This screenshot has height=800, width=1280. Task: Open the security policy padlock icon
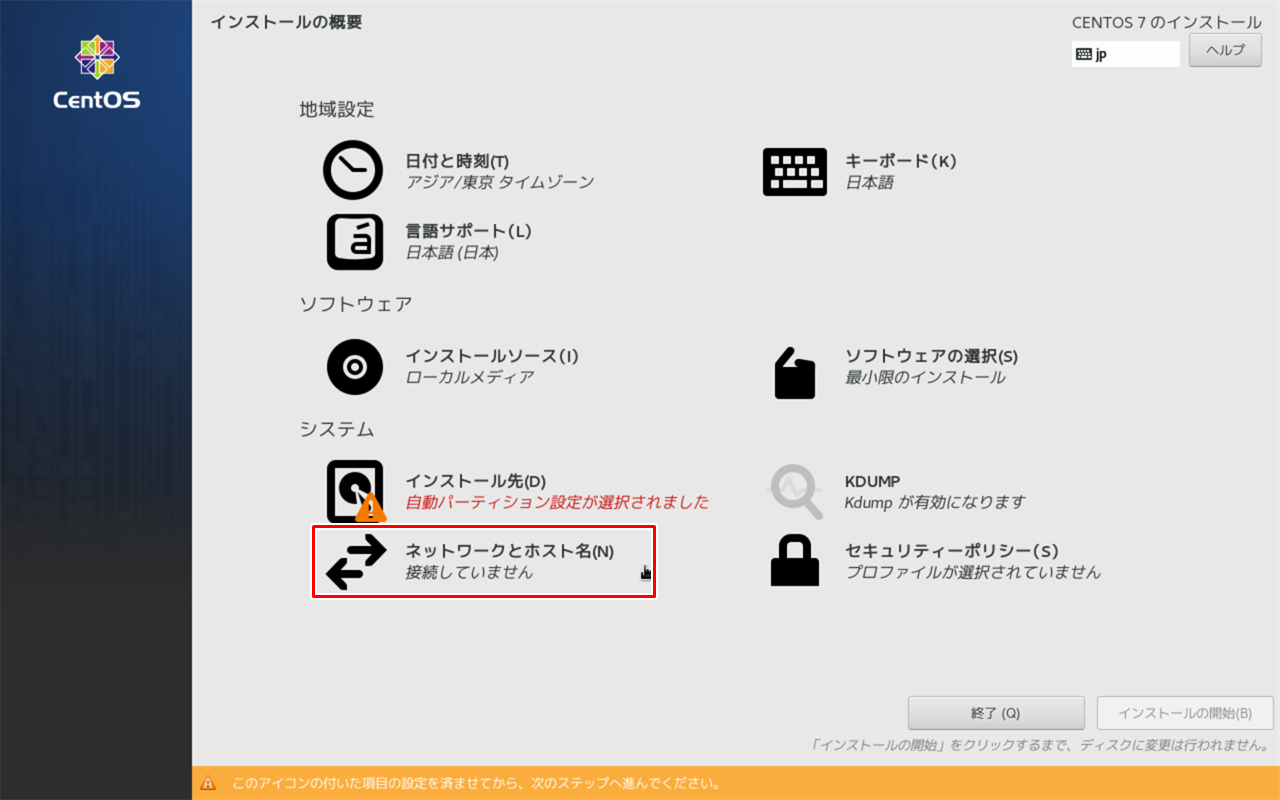point(795,559)
